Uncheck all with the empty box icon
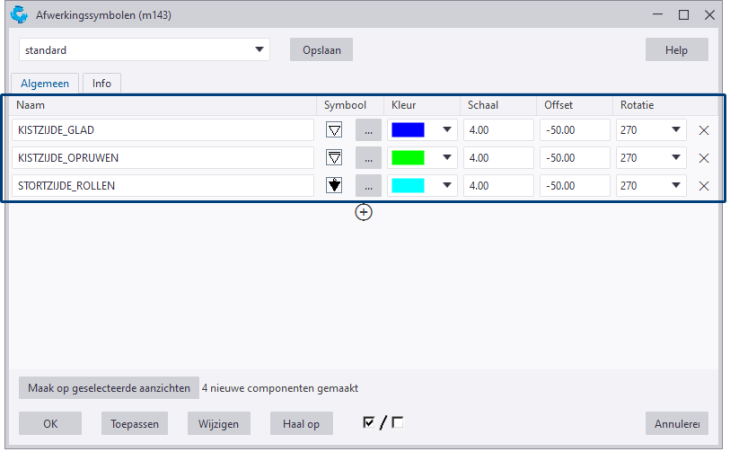The height and width of the screenshot is (452, 730). [x=397, y=422]
